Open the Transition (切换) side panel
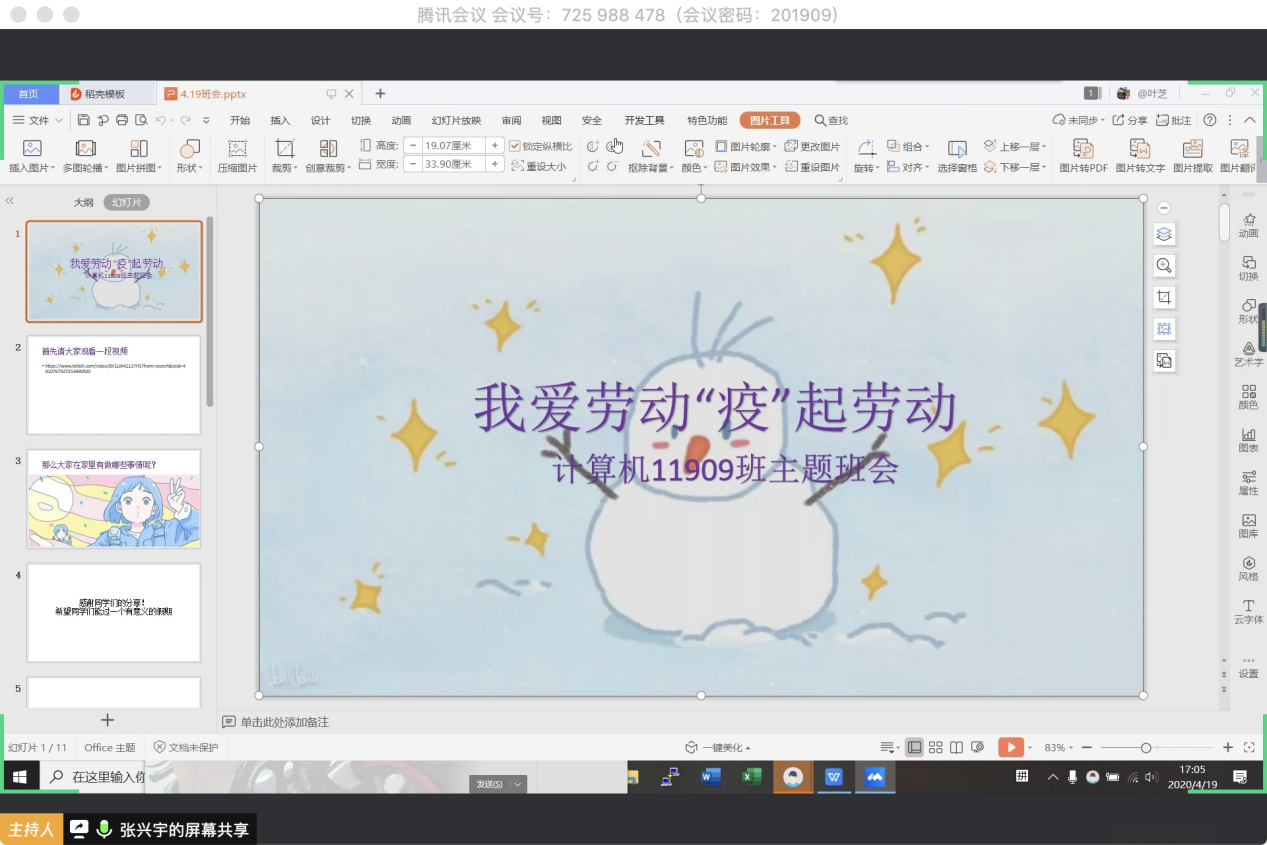 coord(1248,268)
